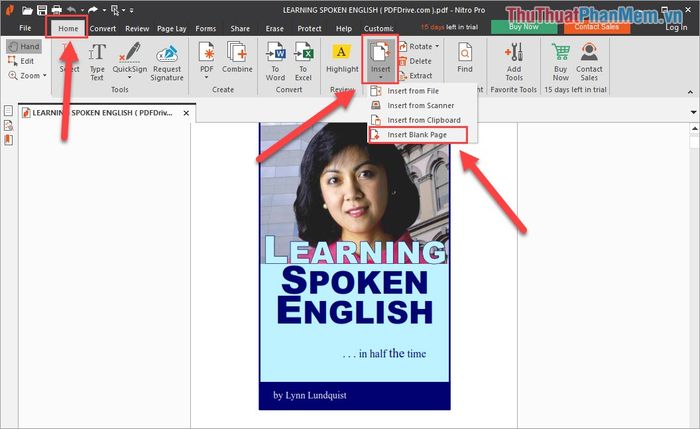The width and height of the screenshot is (700, 429).
Task: Select the Type Text tool
Action: (97, 62)
